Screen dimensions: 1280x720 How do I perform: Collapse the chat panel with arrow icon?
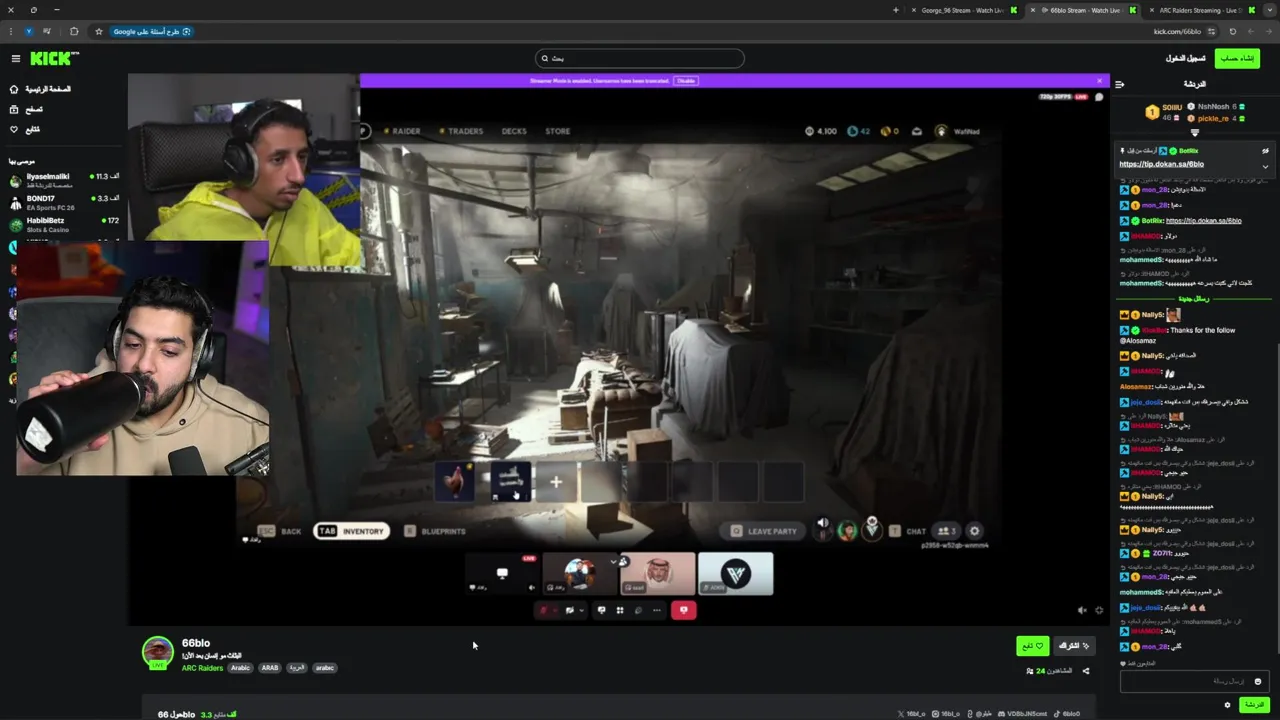pyautogui.click(x=1119, y=84)
